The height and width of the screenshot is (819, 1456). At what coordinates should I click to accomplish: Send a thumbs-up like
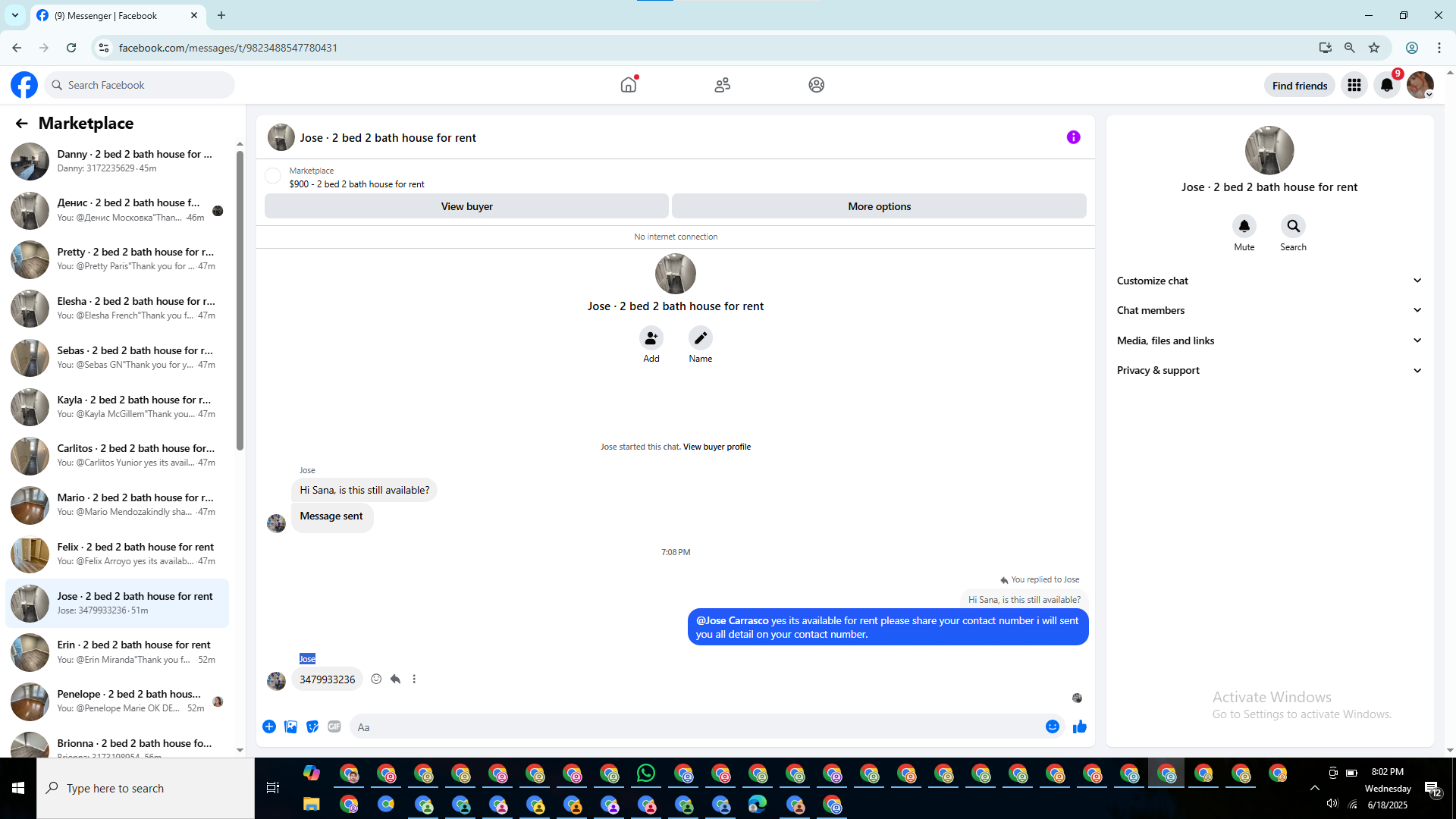pyautogui.click(x=1080, y=726)
